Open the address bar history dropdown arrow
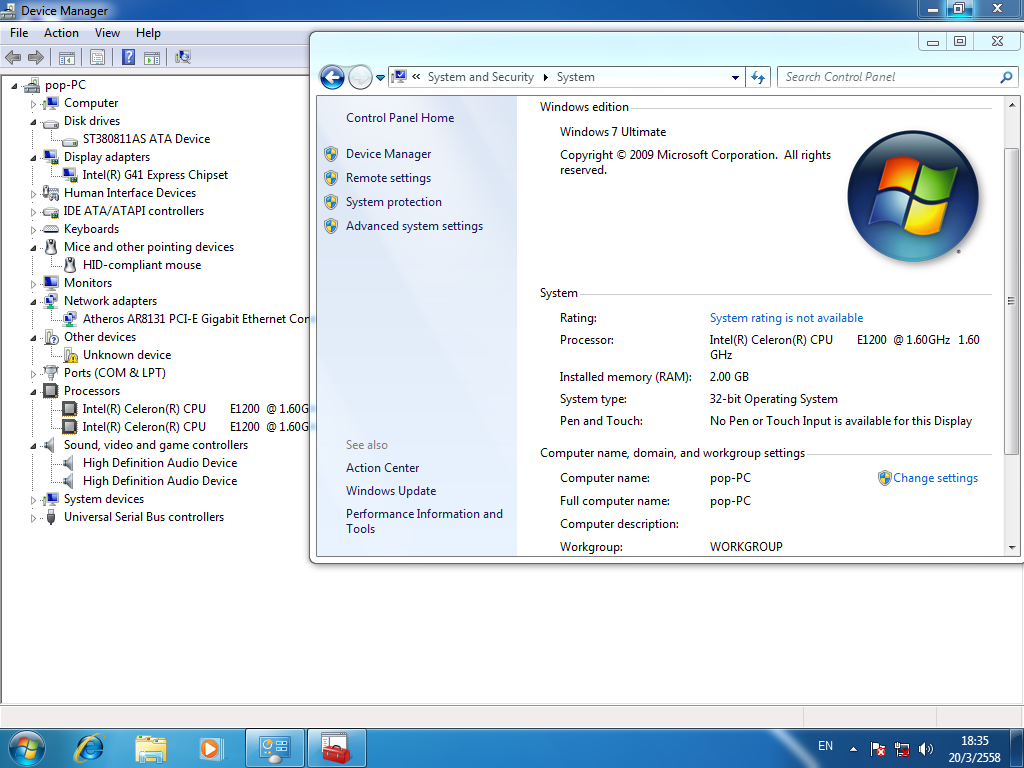The image size is (1024, 768). (x=735, y=78)
